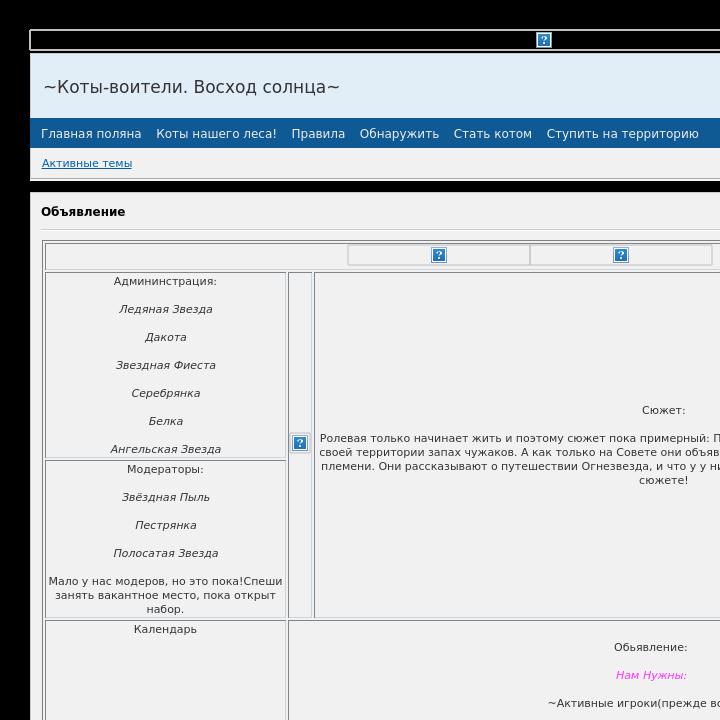Click the Сюжет: heading
Image resolution: width=720 pixels, height=720 pixels.
tap(664, 411)
